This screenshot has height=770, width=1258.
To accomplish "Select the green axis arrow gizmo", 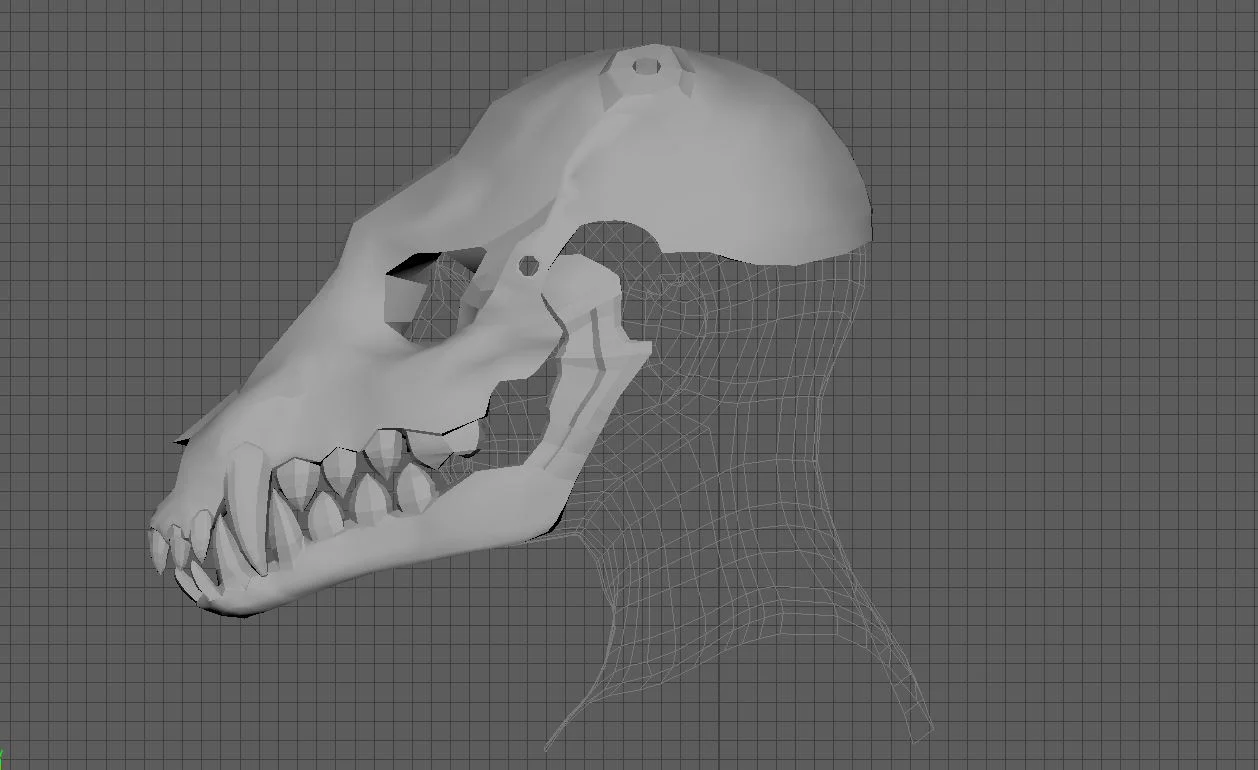I will [4, 755].
